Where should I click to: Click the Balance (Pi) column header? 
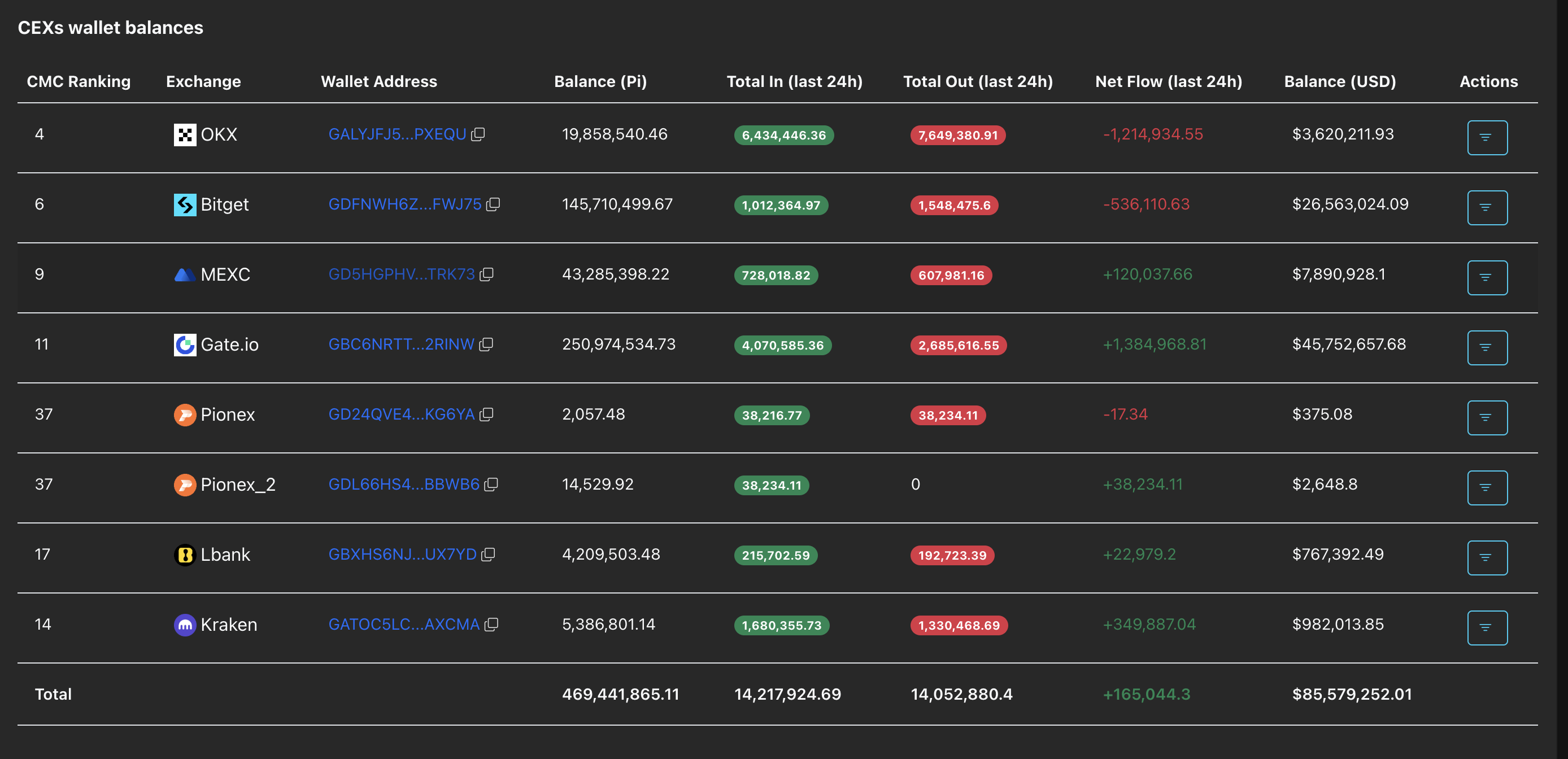(x=599, y=81)
